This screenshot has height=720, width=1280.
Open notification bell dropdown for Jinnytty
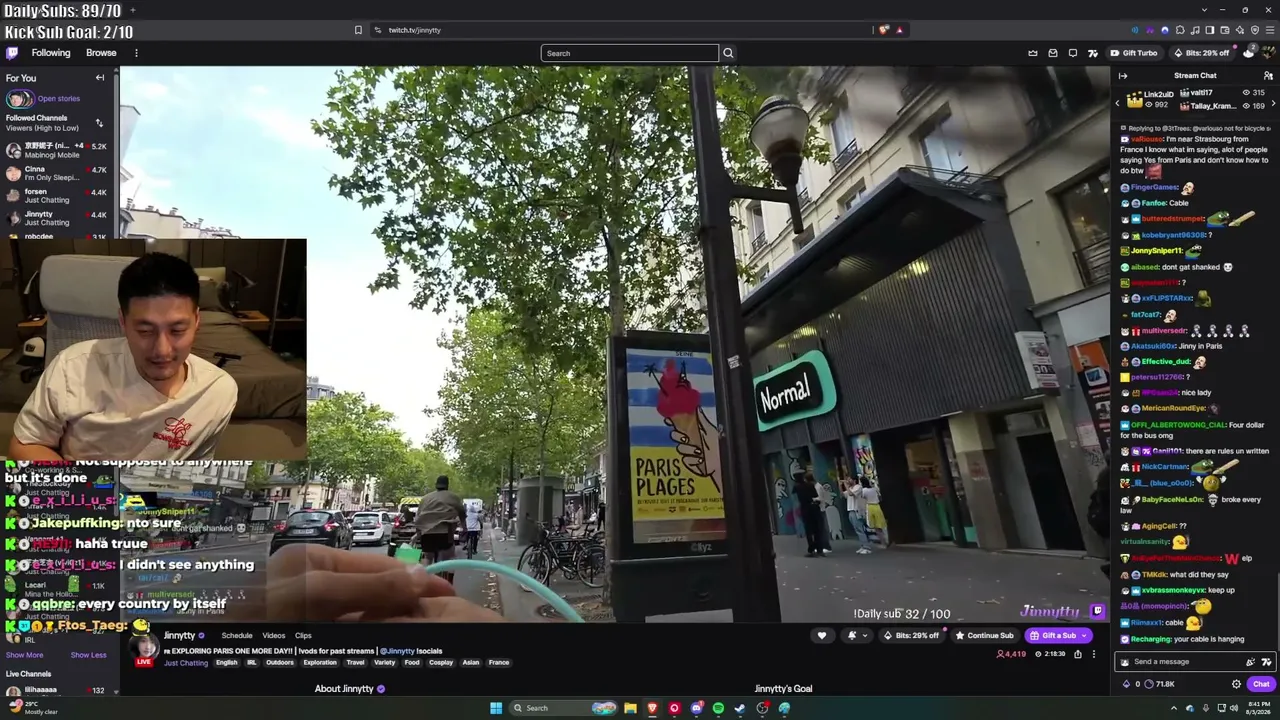coord(856,635)
